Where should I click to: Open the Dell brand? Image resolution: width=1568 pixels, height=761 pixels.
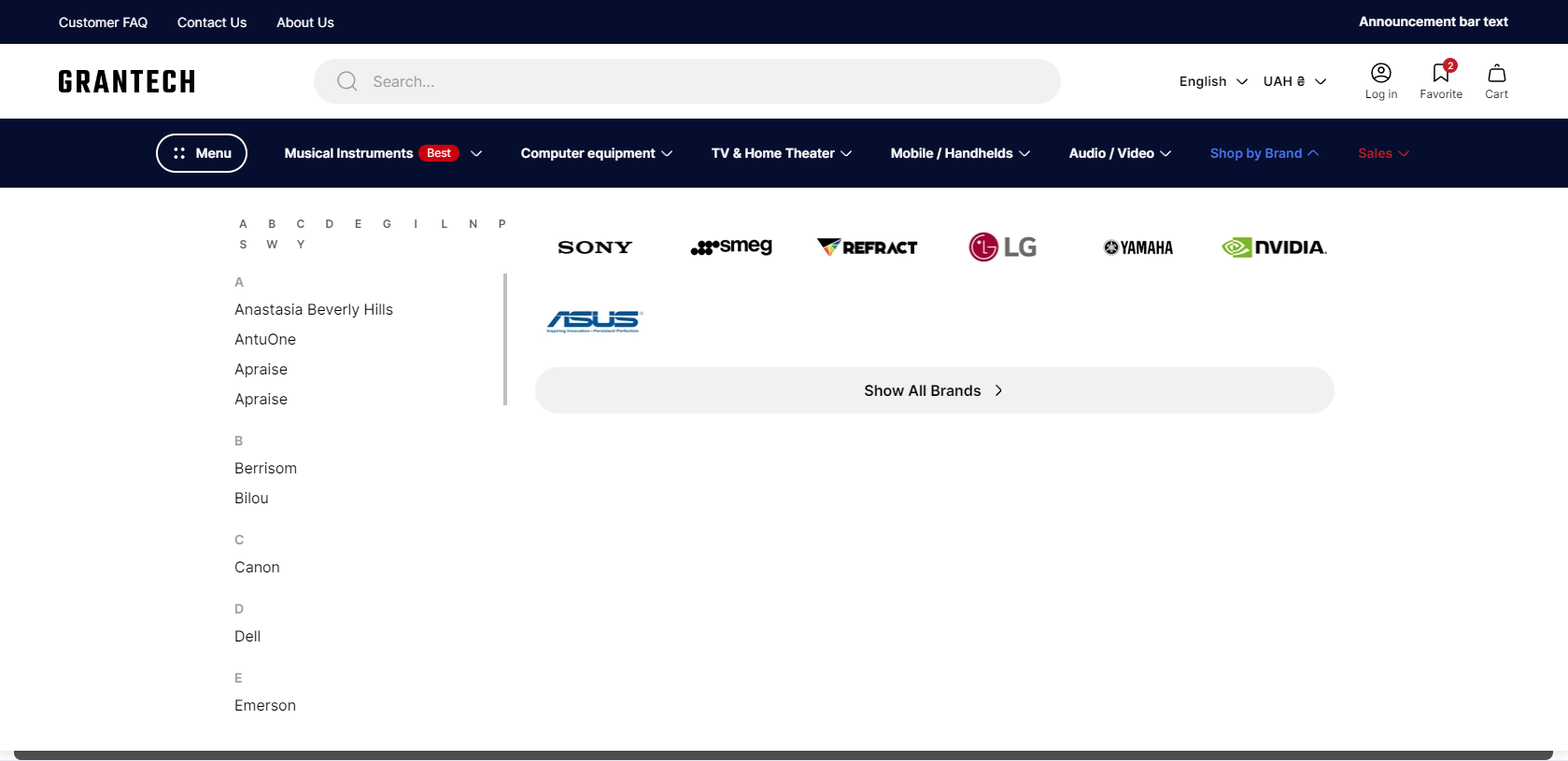coord(247,636)
